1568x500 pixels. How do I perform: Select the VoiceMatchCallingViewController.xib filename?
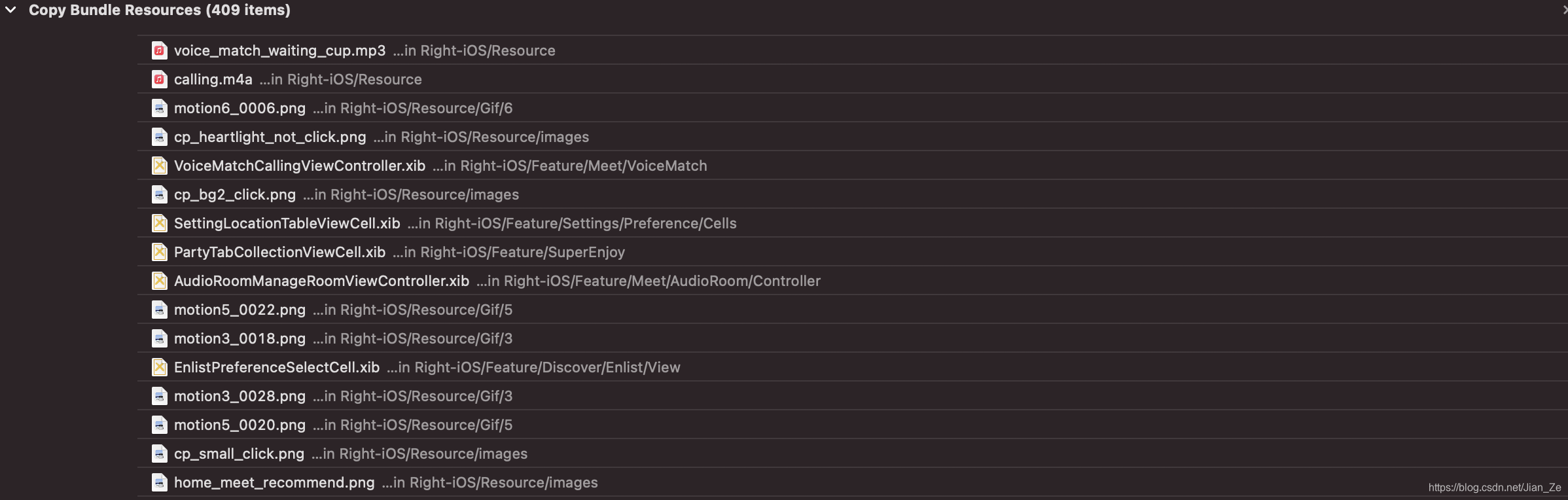coord(300,166)
